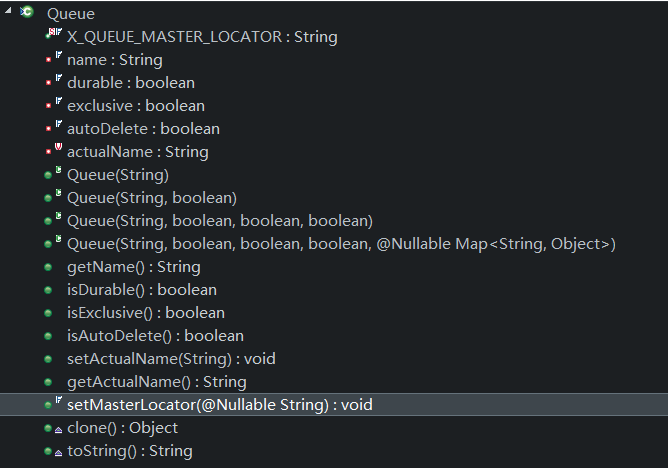Image resolution: width=668 pixels, height=468 pixels.
Task: Select constructor with @Nullable Map argument
Action: click(x=340, y=244)
